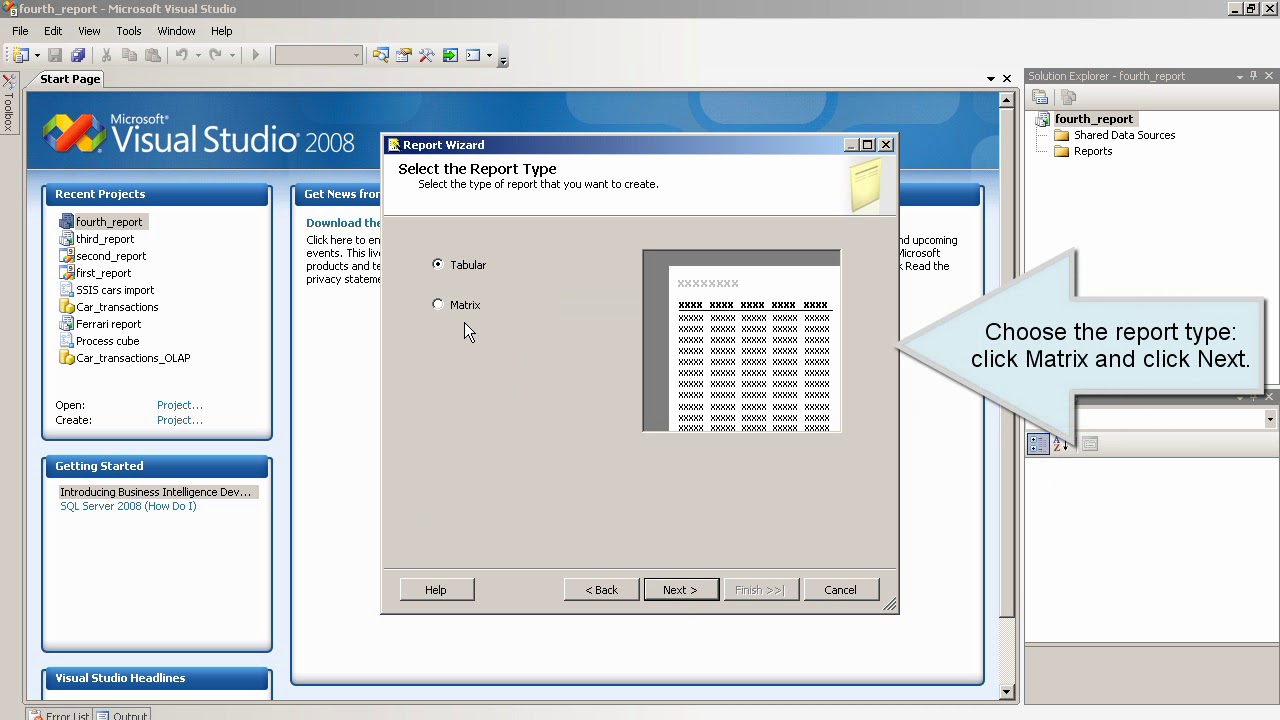Viewport: 1280px width, 720px height.
Task: Open the New Project icon's dropdown arrow
Action: [x=36, y=56]
